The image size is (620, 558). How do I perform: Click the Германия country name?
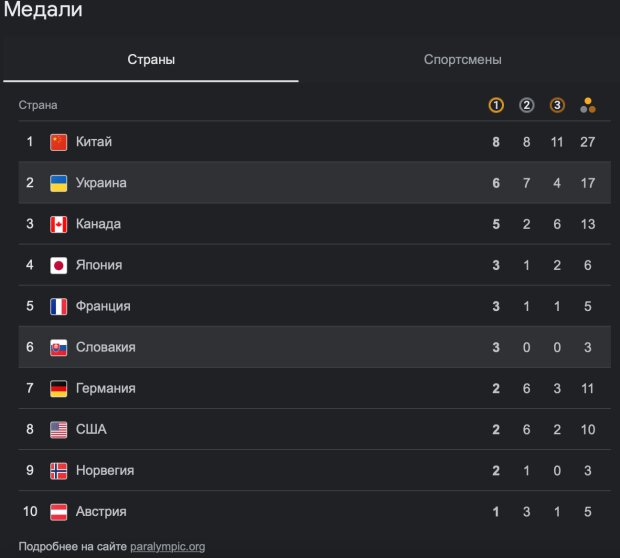(105, 388)
